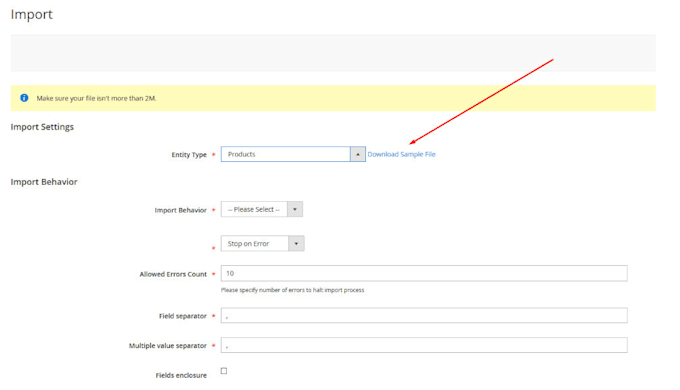Click the Entity Type arrow button

(x=358, y=154)
